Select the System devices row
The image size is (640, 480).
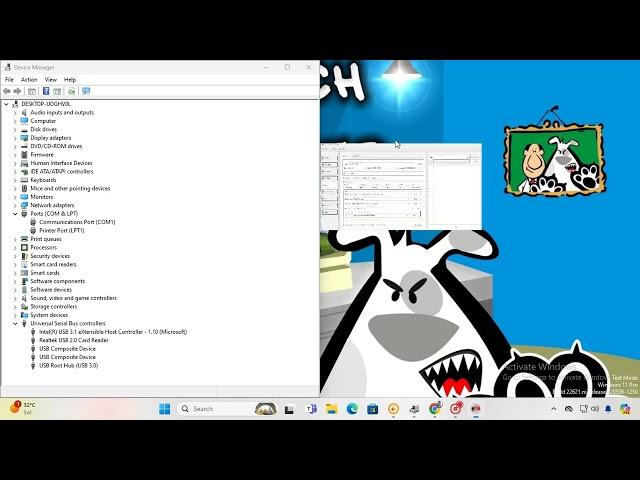coord(49,315)
